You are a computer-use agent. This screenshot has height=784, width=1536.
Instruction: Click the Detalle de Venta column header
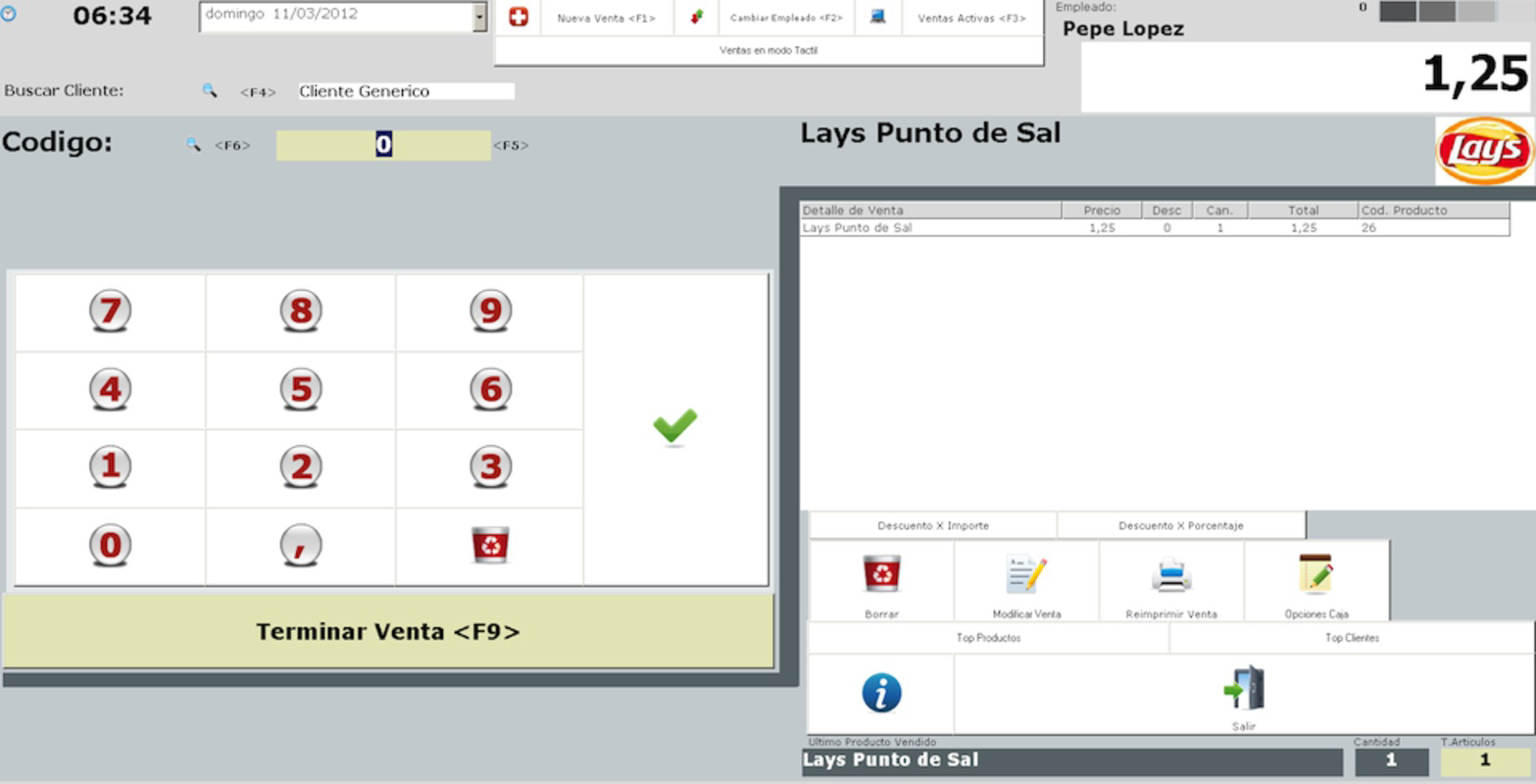point(930,210)
